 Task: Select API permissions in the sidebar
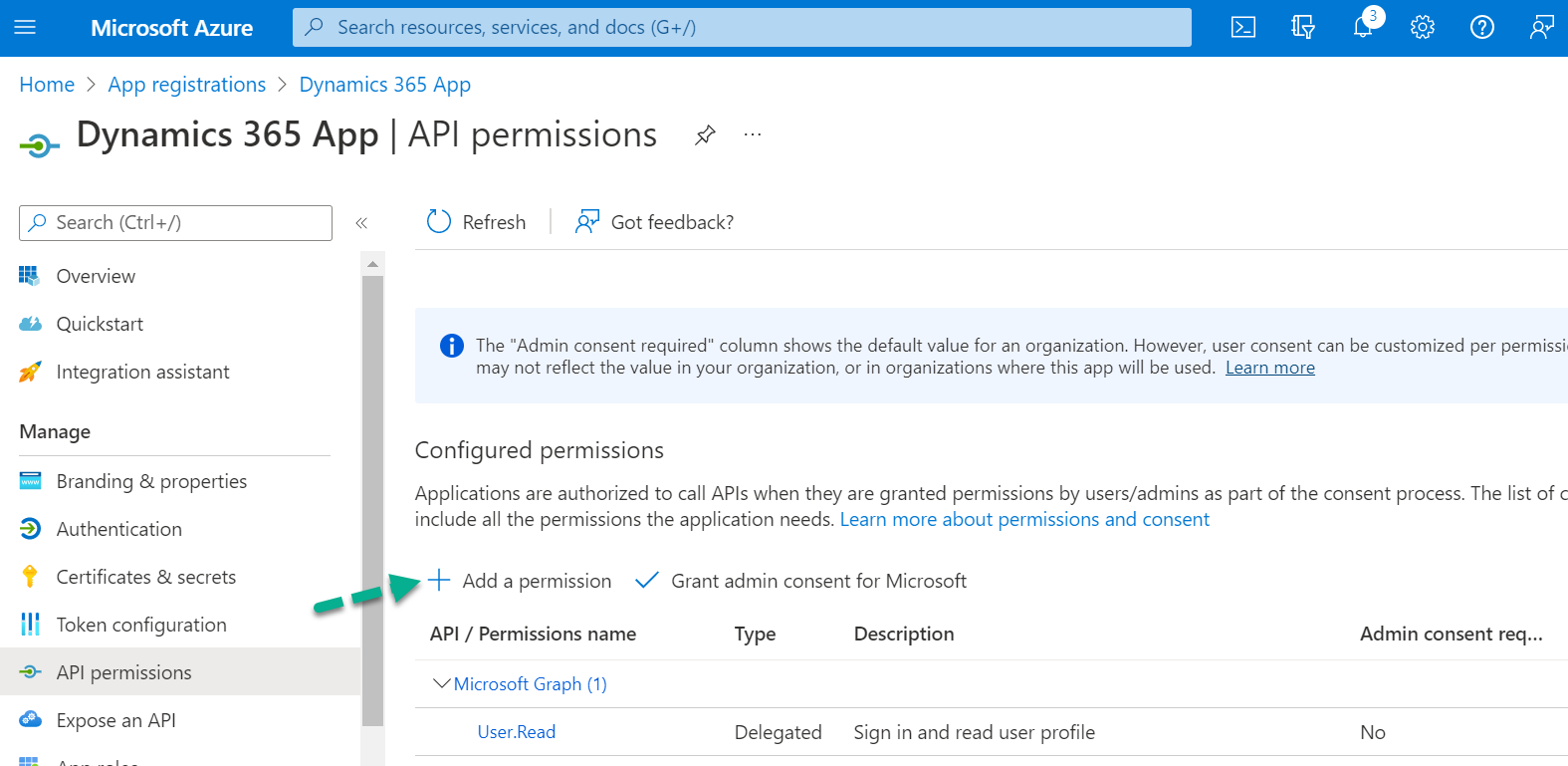179,672
